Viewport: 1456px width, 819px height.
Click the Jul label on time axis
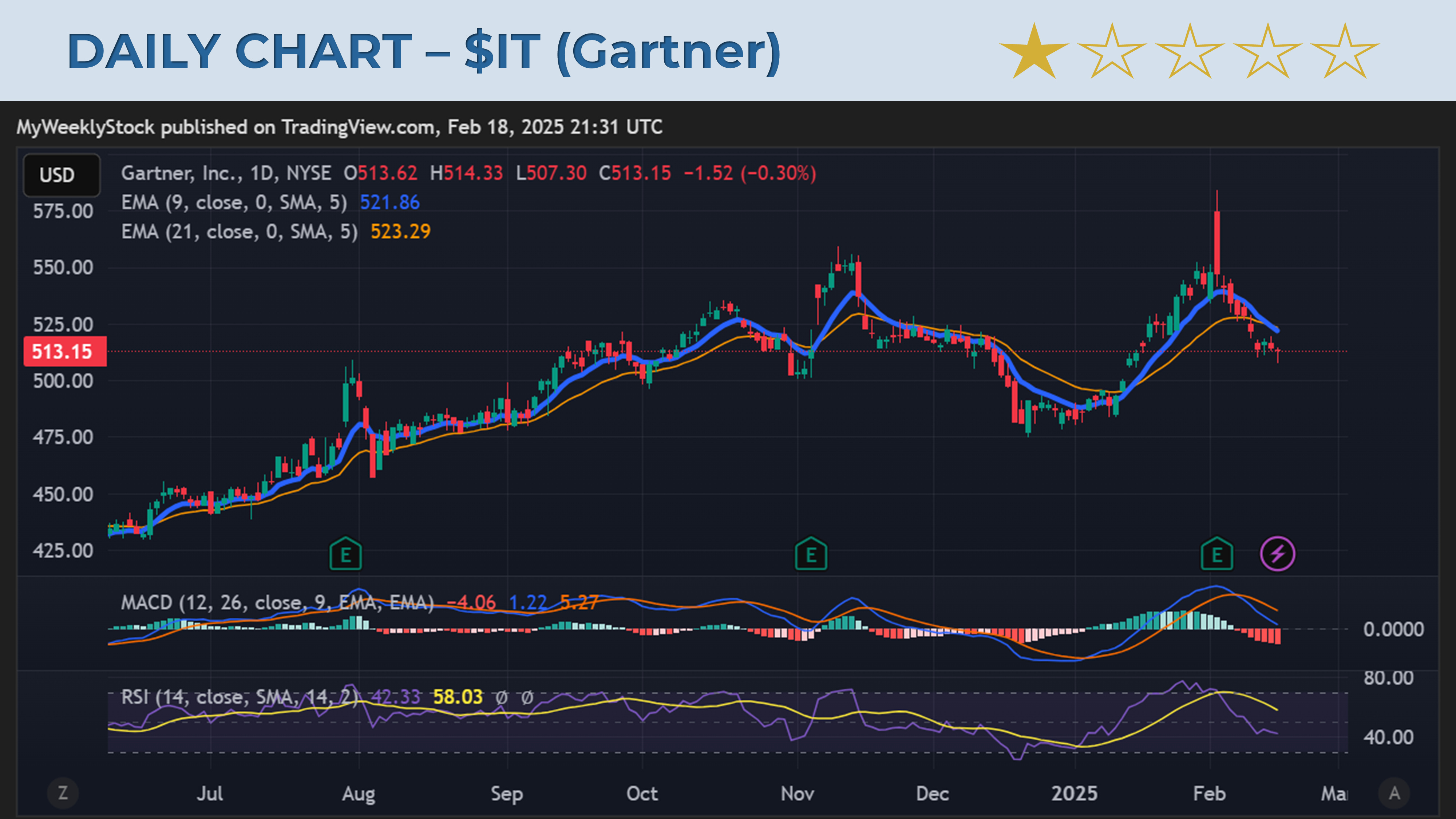coord(210,794)
